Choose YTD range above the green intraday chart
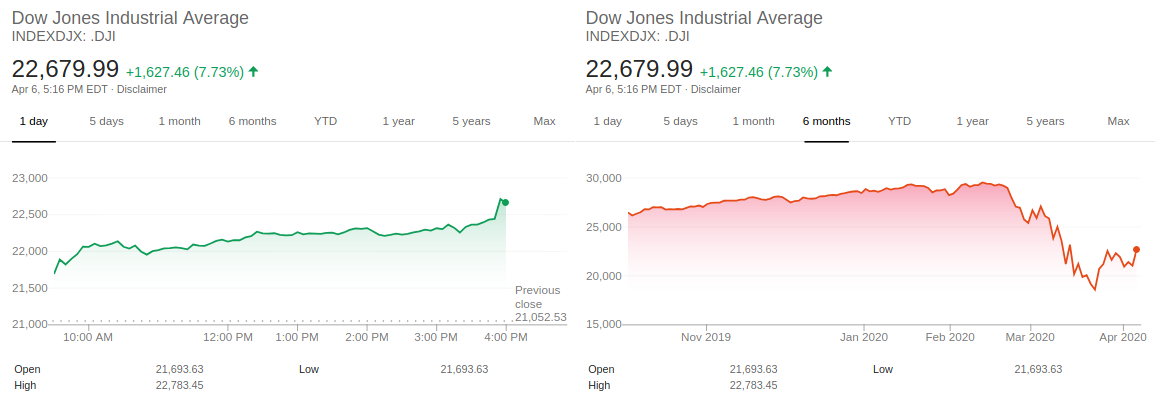 pos(326,121)
